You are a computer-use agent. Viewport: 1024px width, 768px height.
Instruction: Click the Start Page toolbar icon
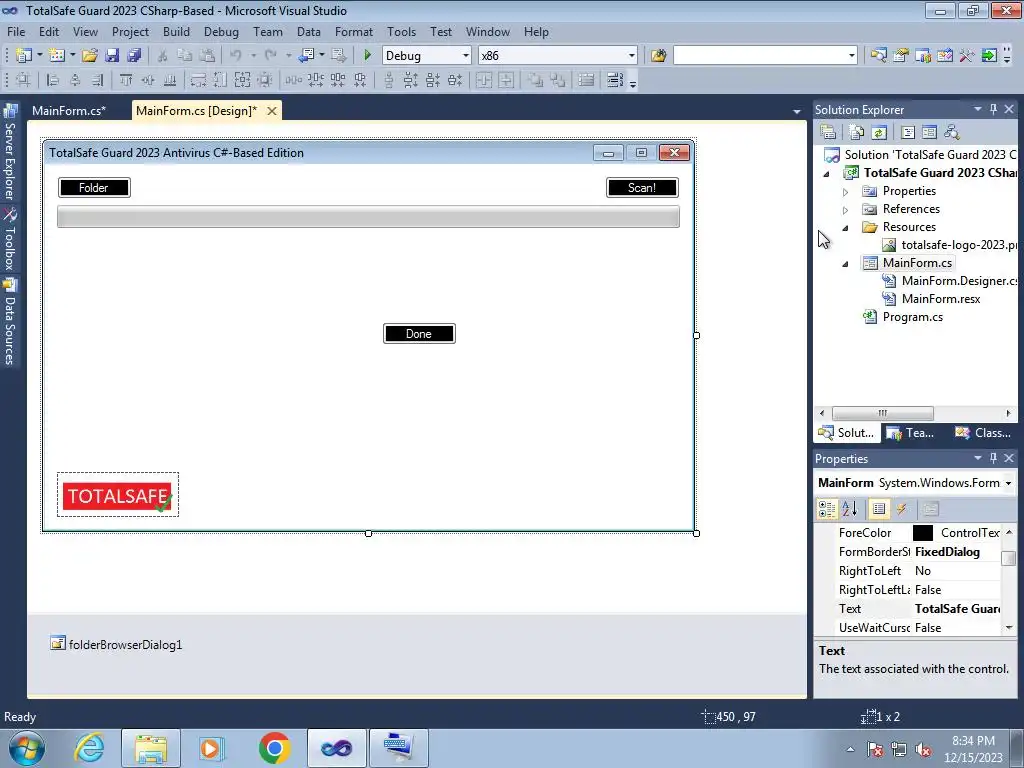(x=989, y=56)
